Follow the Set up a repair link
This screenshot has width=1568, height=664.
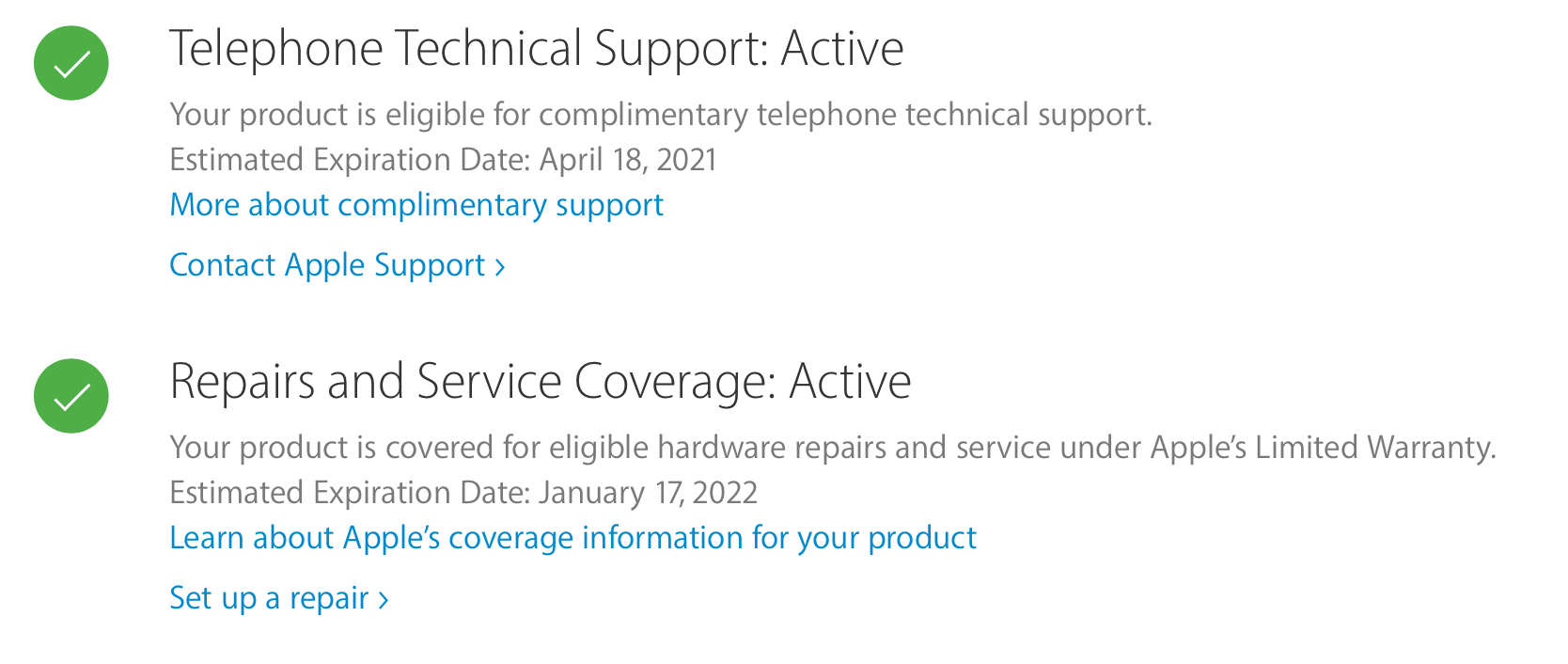pos(269,598)
